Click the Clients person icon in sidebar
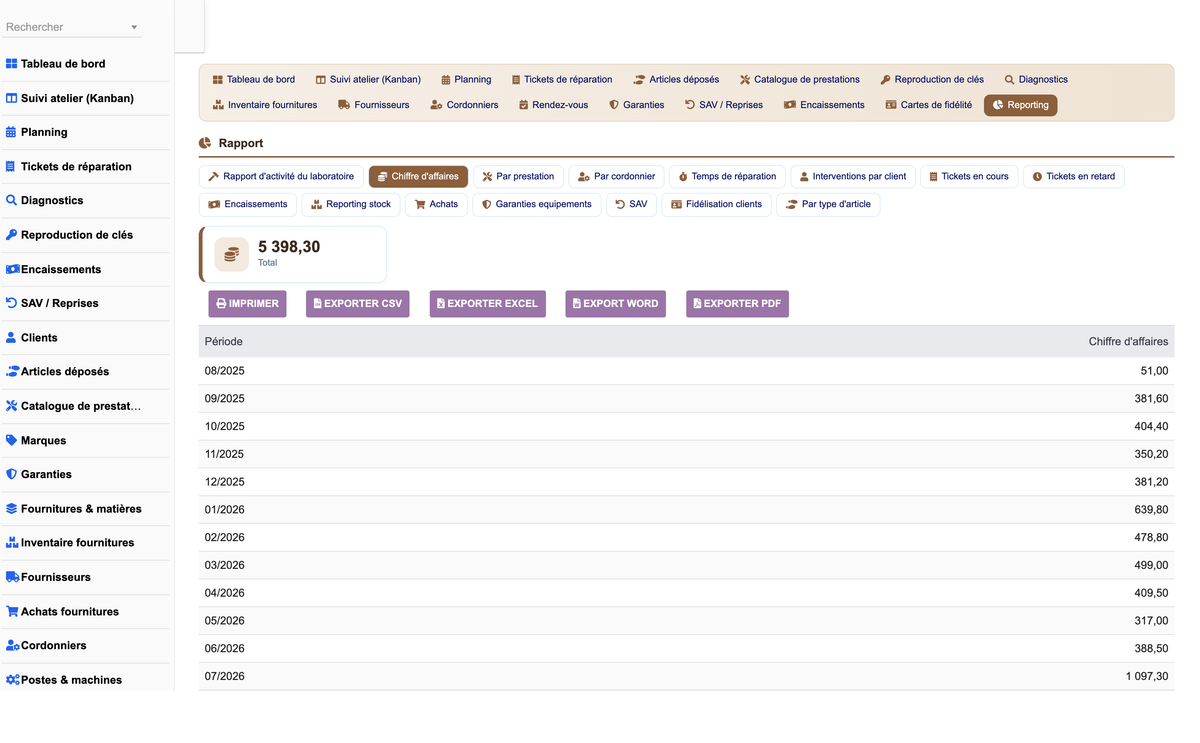Image resolution: width=1200 pixels, height=743 pixels. click(12, 337)
